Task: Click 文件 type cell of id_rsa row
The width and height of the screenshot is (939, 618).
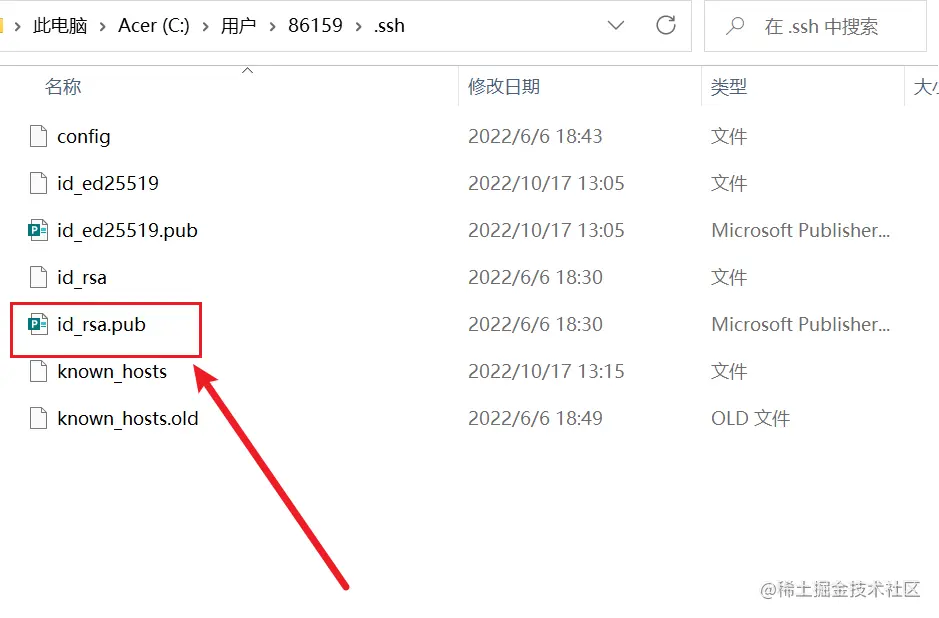Action: tap(729, 277)
